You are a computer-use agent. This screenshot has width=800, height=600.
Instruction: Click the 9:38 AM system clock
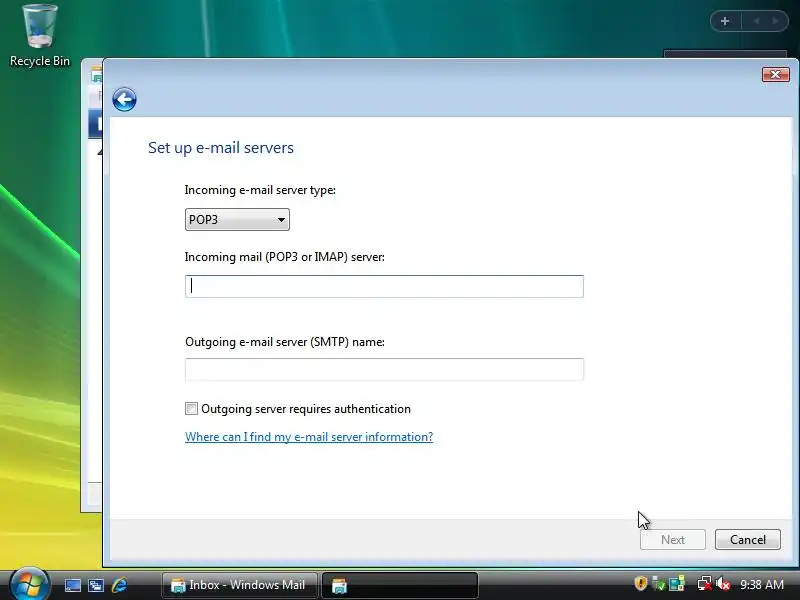pyautogui.click(x=762, y=584)
